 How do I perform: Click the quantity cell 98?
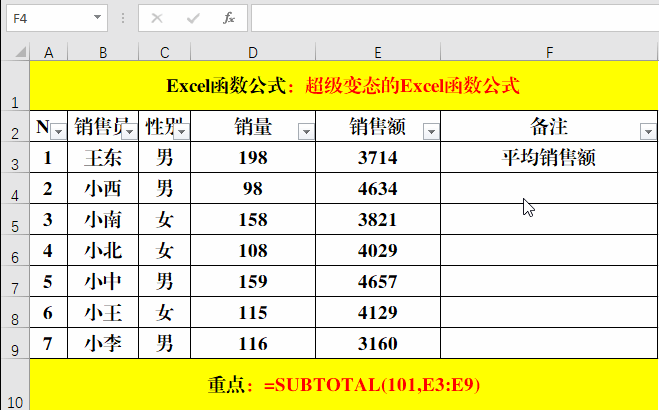click(253, 188)
